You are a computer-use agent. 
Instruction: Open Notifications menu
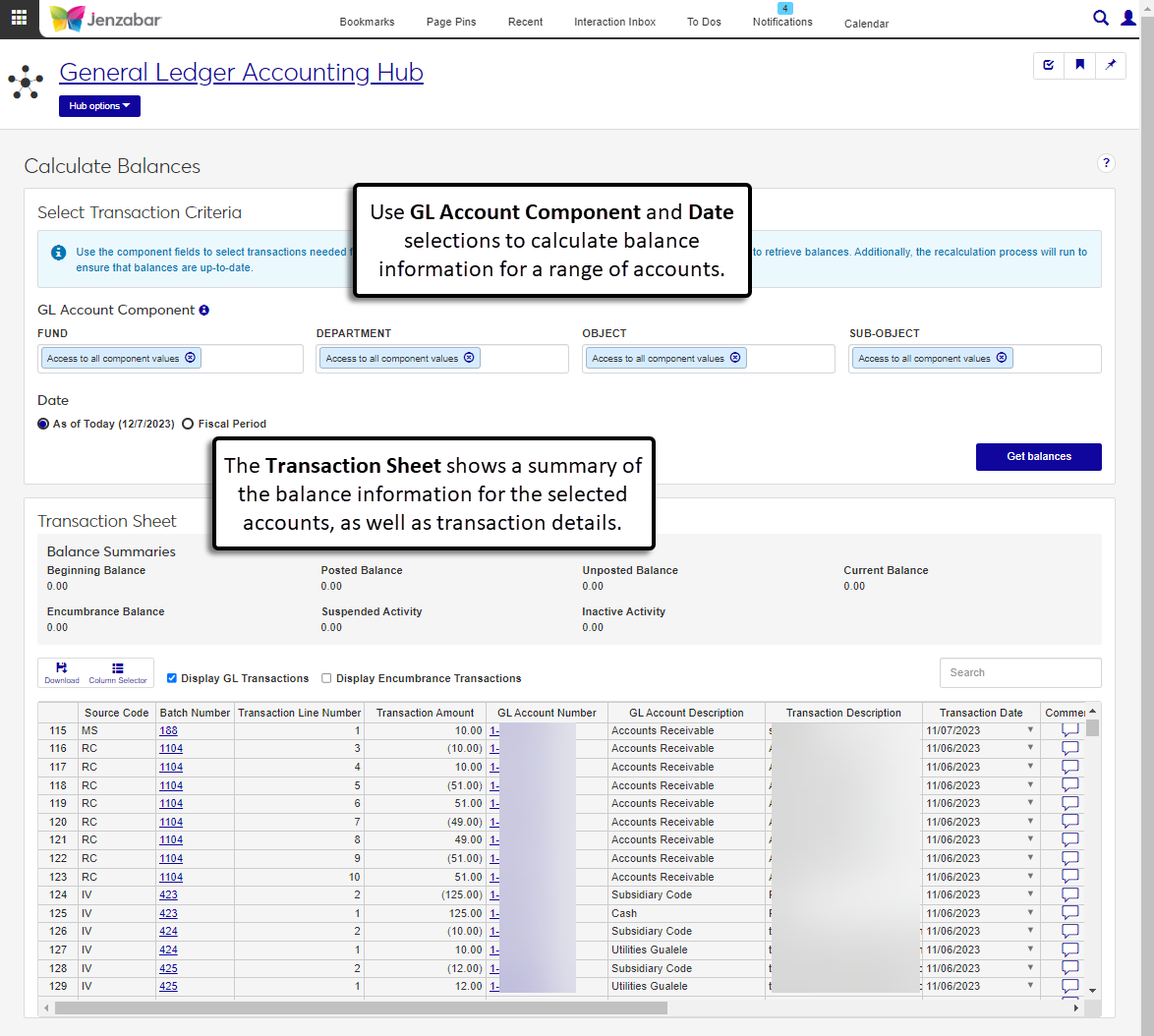tap(782, 22)
